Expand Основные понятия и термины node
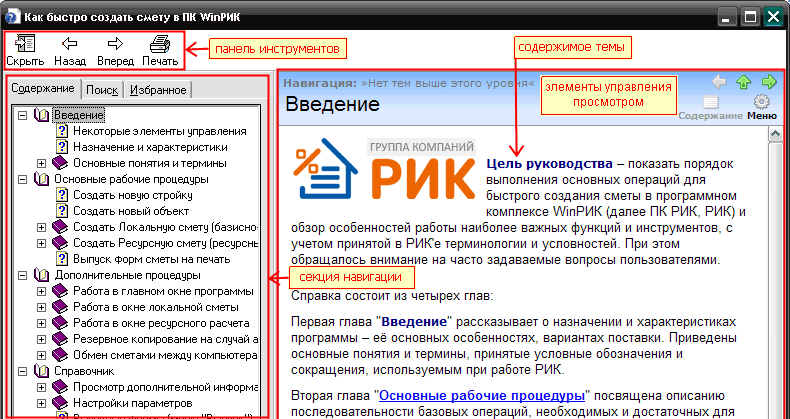 41,163
